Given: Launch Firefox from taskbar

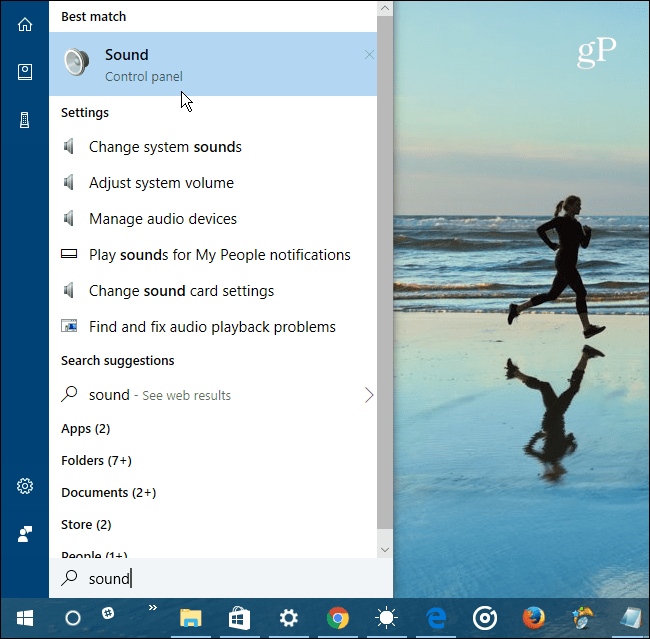Looking at the screenshot, I should point(534,618).
